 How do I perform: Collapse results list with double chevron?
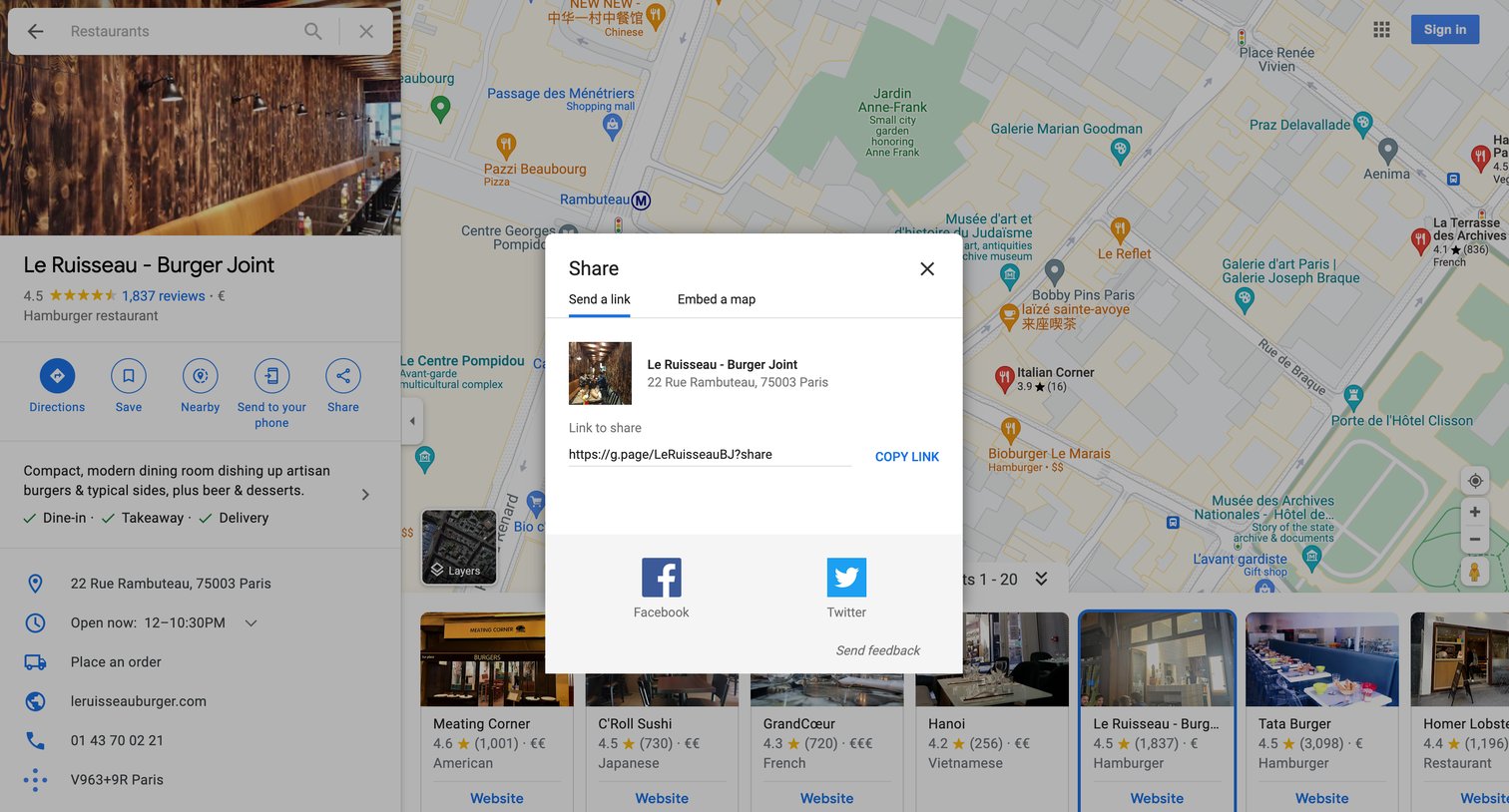(1041, 580)
